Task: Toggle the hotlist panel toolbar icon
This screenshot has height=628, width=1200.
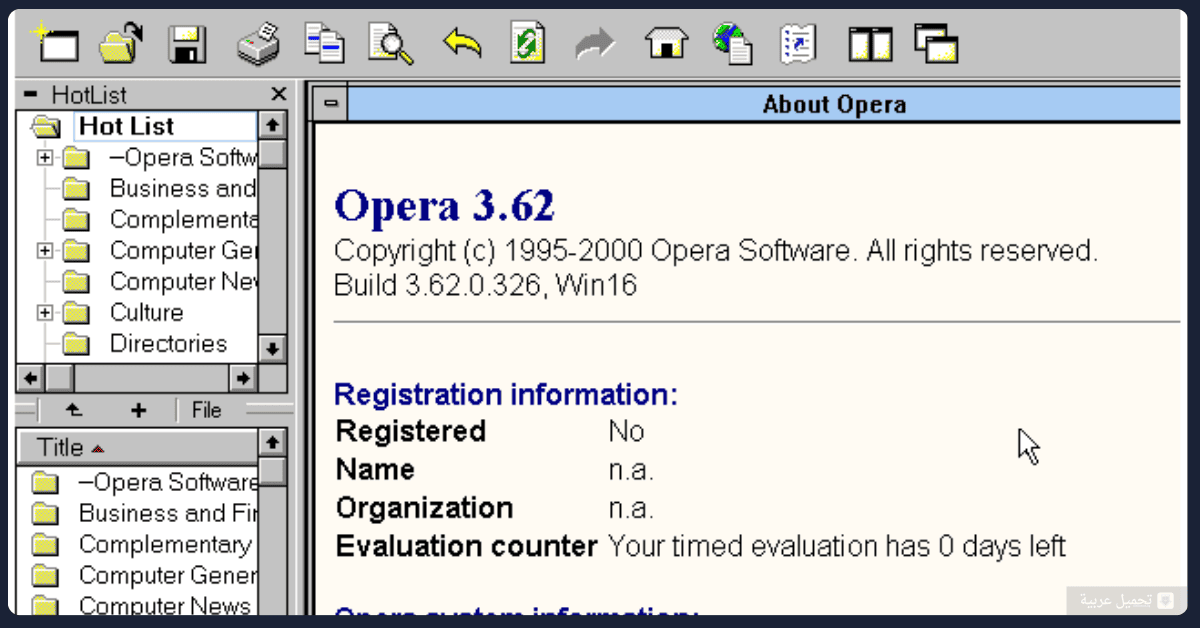Action: click(799, 44)
